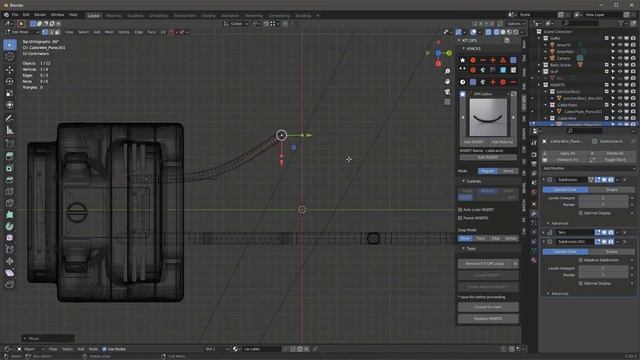Open the Modifier wrench properties tab

(x=533, y=213)
